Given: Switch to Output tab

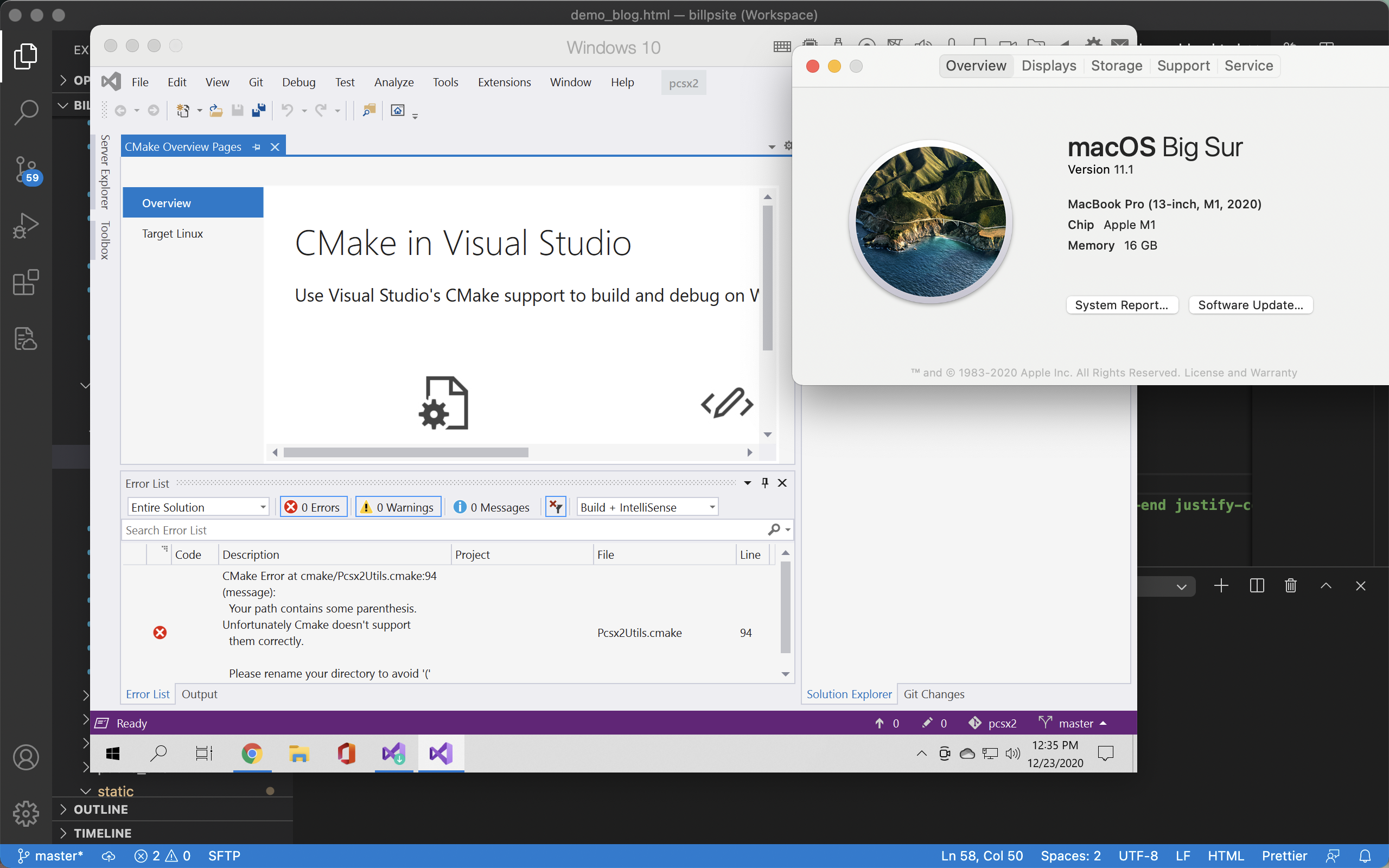Looking at the screenshot, I should (x=199, y=694).
